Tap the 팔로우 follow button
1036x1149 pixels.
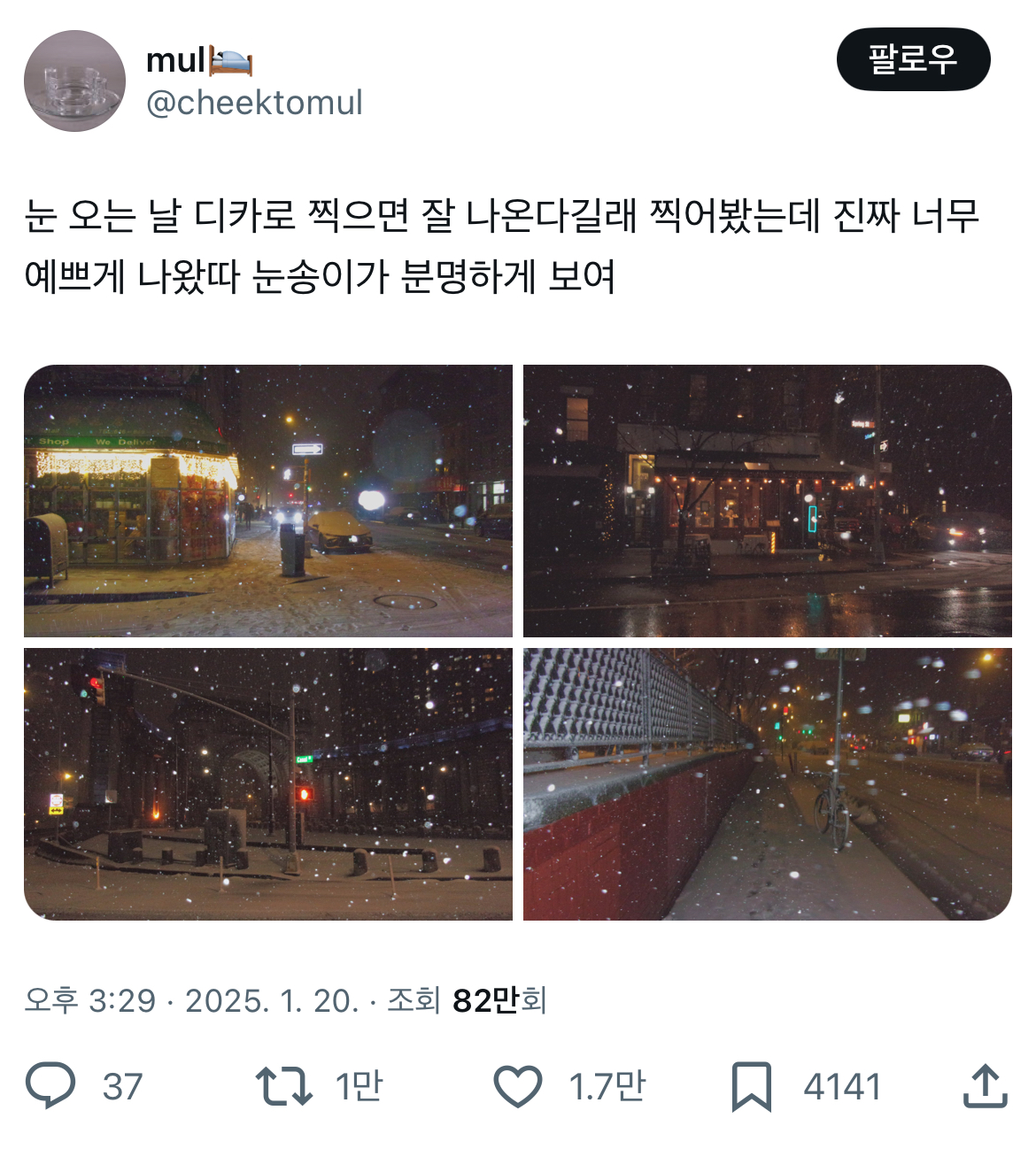pyautogui.click(x=913, y=59)
